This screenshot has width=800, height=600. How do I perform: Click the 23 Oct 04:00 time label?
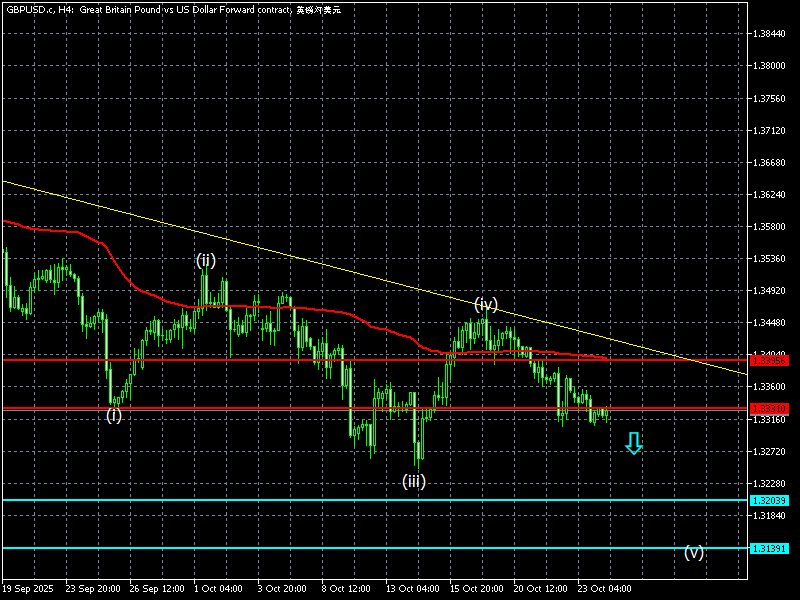pos(605,589)
